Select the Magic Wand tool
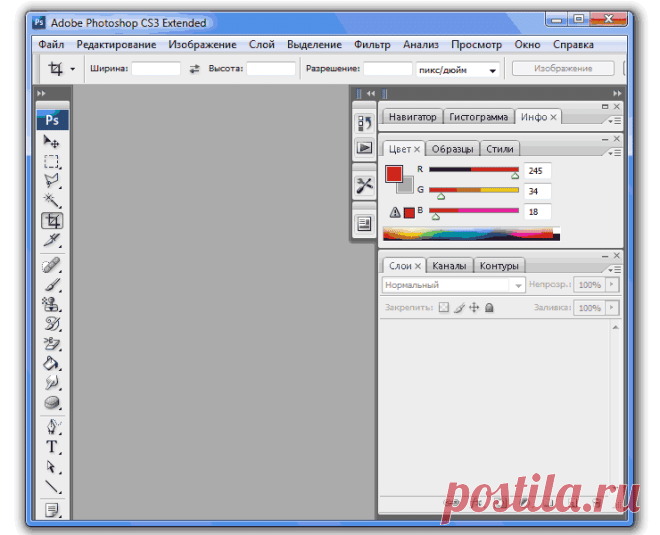 (52, 201)
